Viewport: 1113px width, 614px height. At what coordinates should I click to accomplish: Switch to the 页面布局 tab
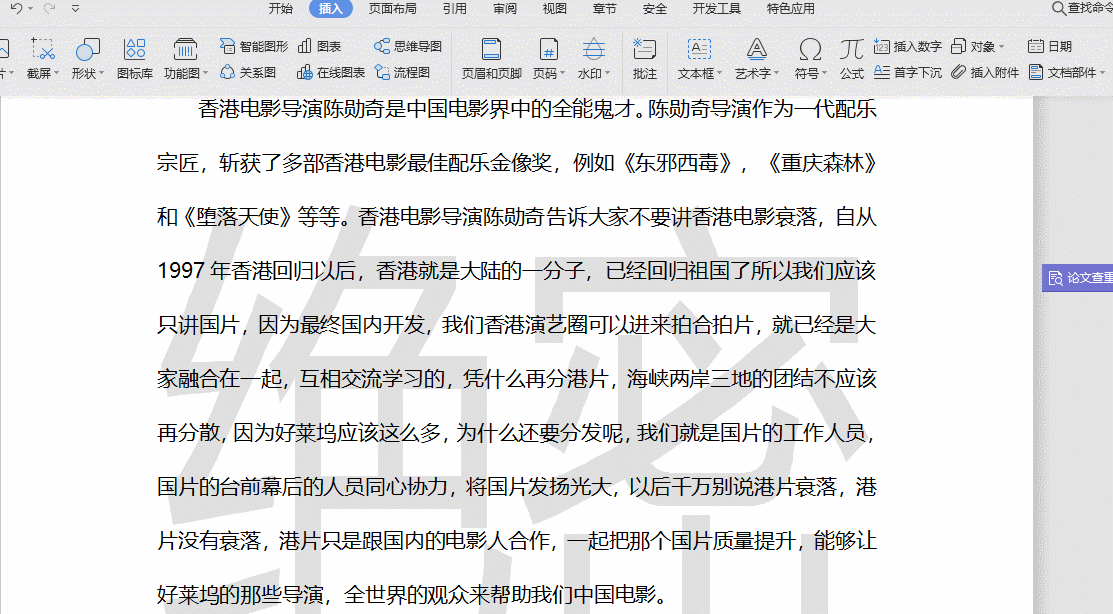click(x=393, y=9)
